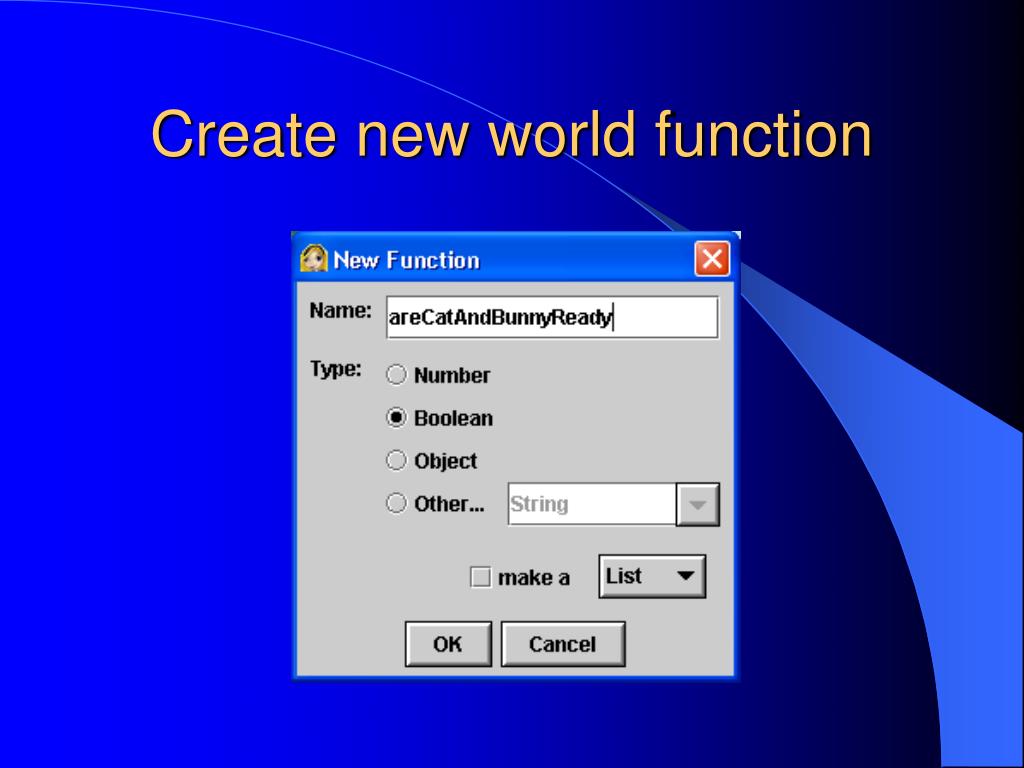
Task: Confirm with the OK button
Action: tap(448, 644)
